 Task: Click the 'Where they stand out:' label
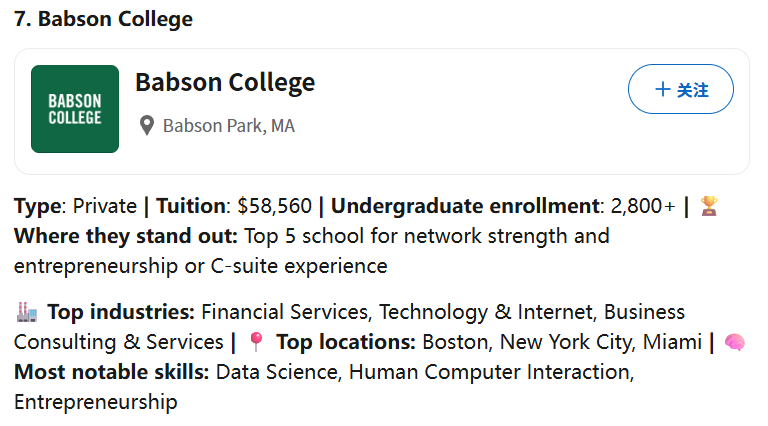click(x=126, y=236)
